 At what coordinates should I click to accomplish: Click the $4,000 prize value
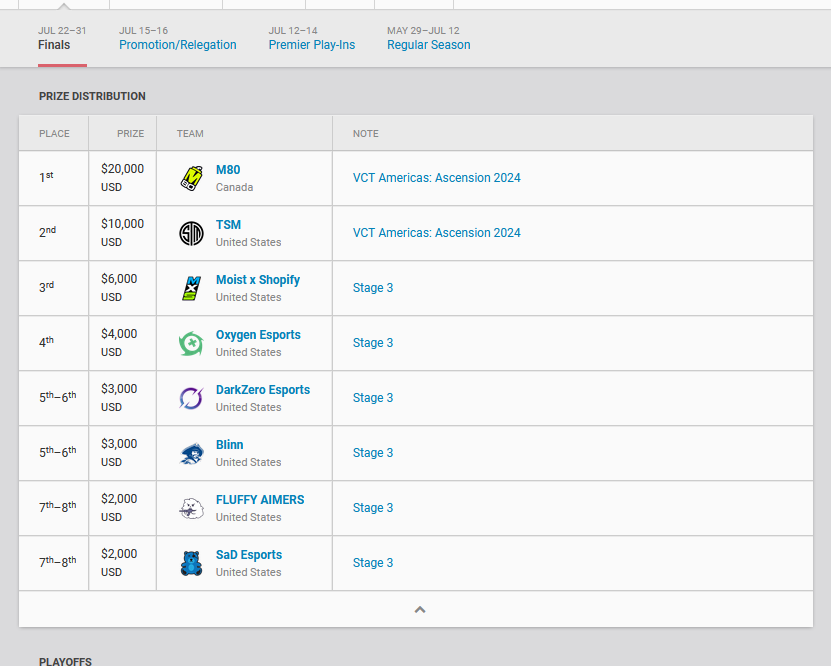click(x=119, y=334)
